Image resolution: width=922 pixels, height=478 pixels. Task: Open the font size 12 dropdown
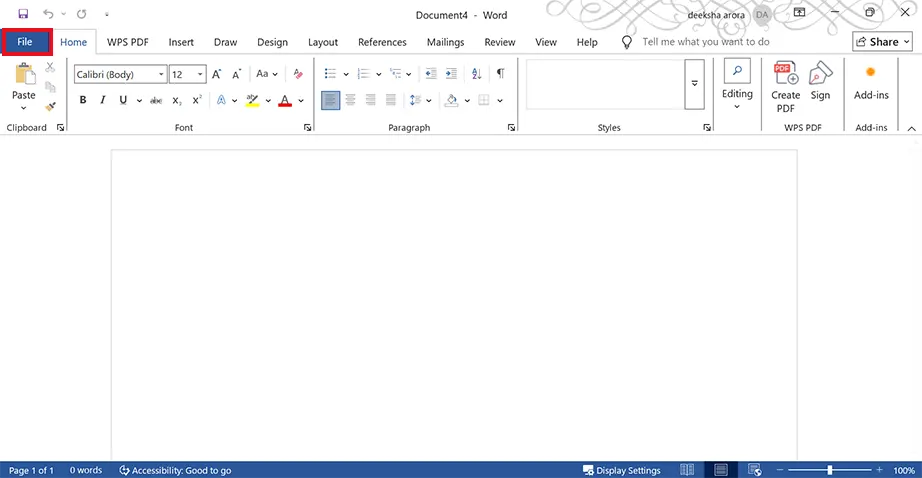point(200,75)
